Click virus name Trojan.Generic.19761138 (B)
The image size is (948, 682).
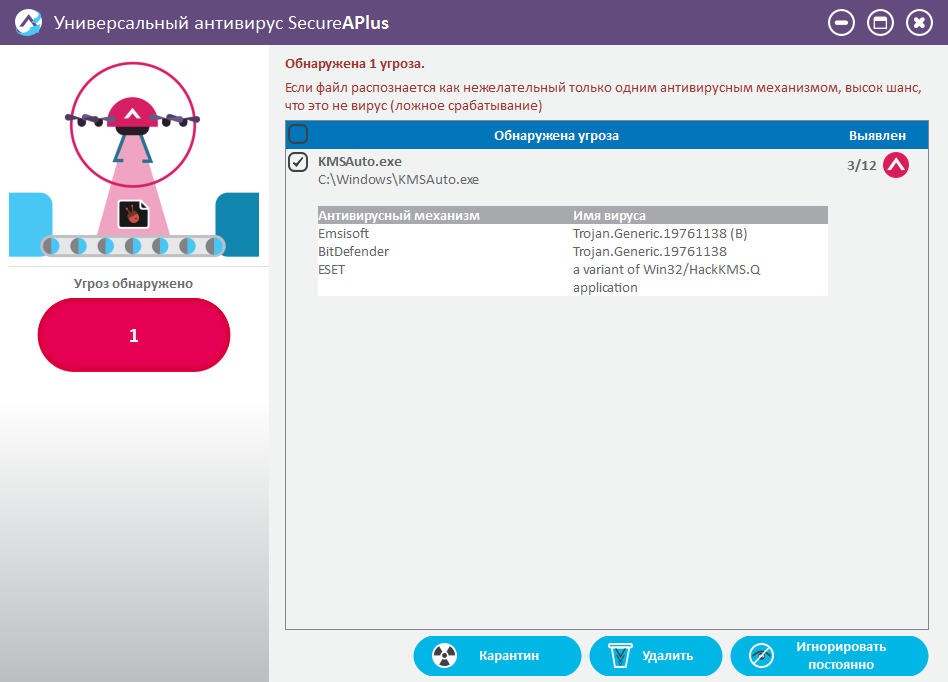tap(660, 233)
